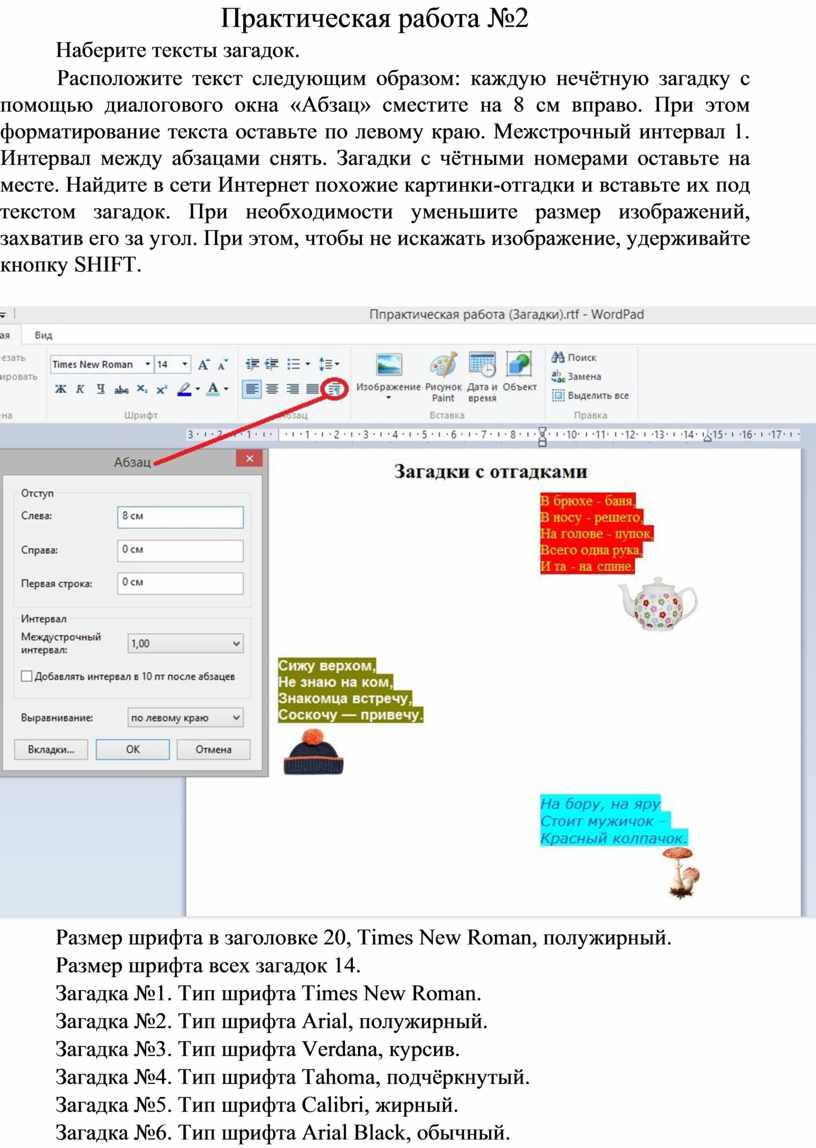Image resolution: width=816 pixels, height=1148 pixels.
Task: Click the heading Загадки с отгадками
Action: pyautogui.click(x=490, y=472)
